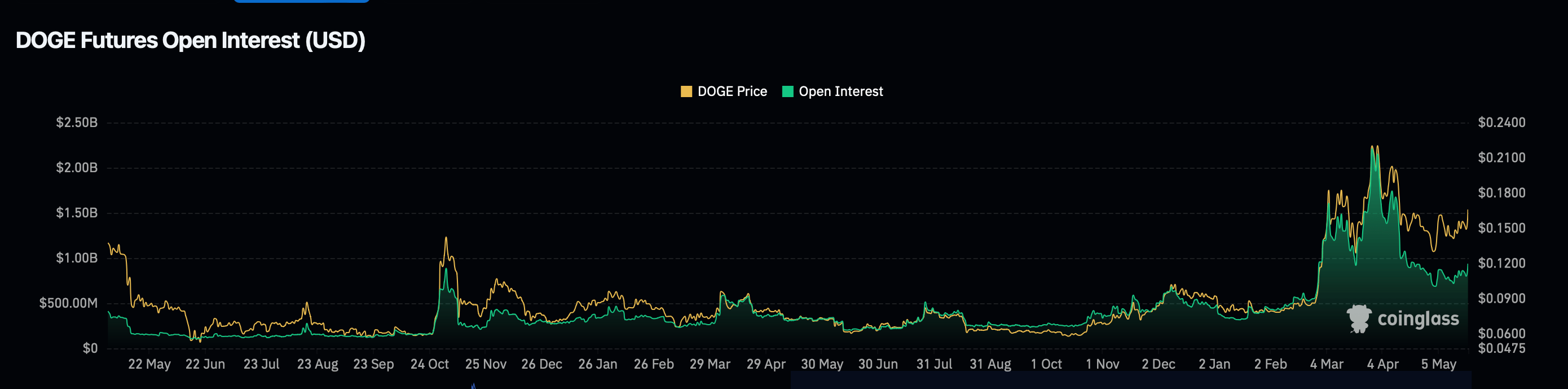Click the 30 May date label
Image resolution: width=1568 pixels, height=389 pixels.
pyautogui.click(x=822, y=364)
